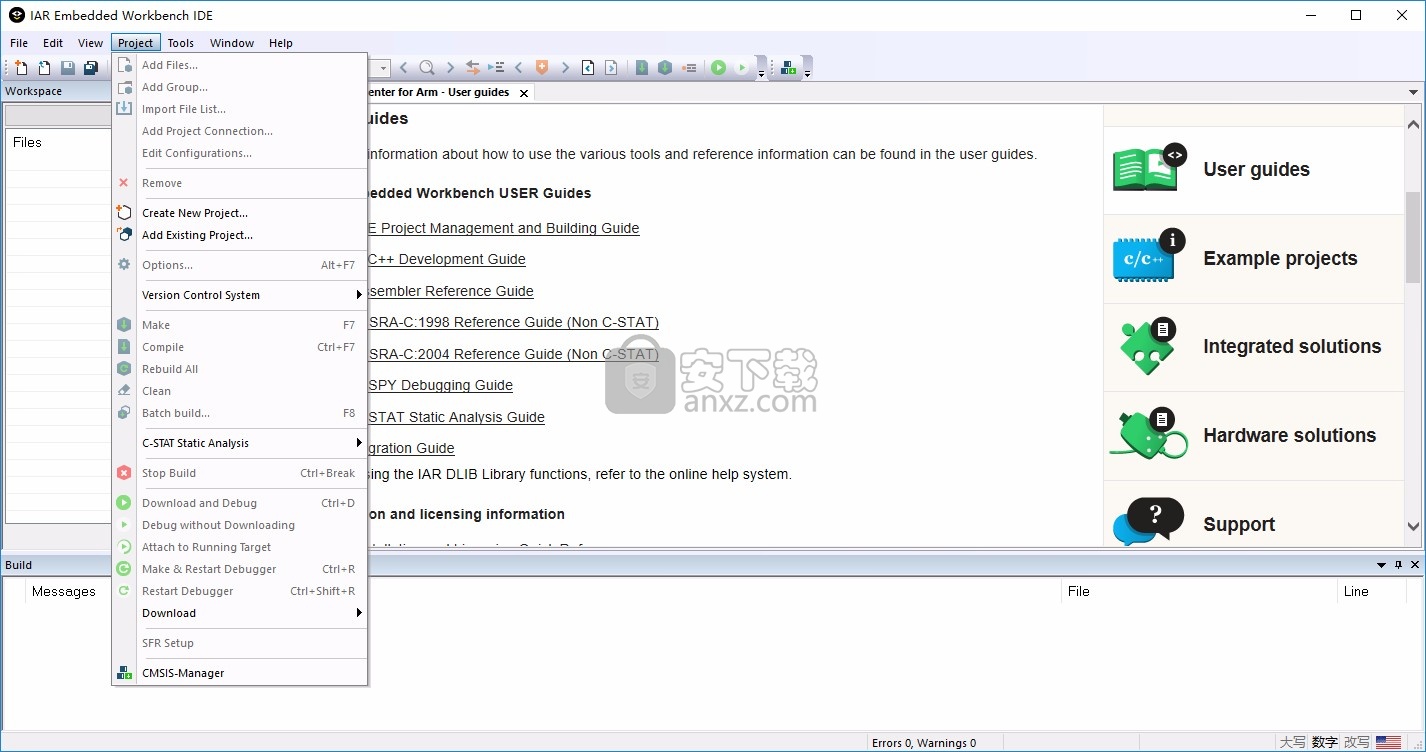The width and height of the screenshot is (1426, 752).
Task: Open the C-SPY Debugging Guide link
Action: click(x=441, y=385)
